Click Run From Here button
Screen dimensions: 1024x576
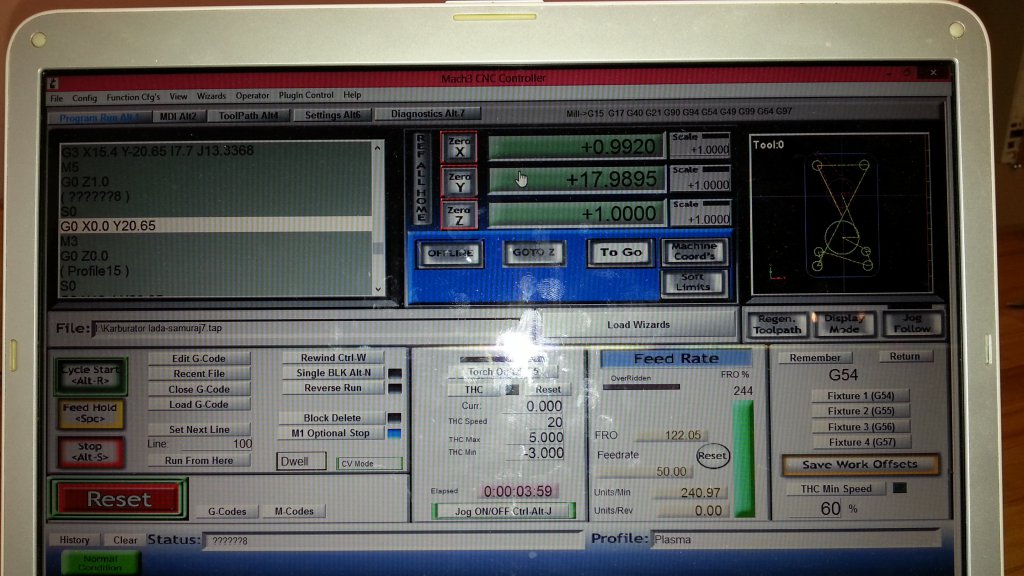[x=199, y=460]
